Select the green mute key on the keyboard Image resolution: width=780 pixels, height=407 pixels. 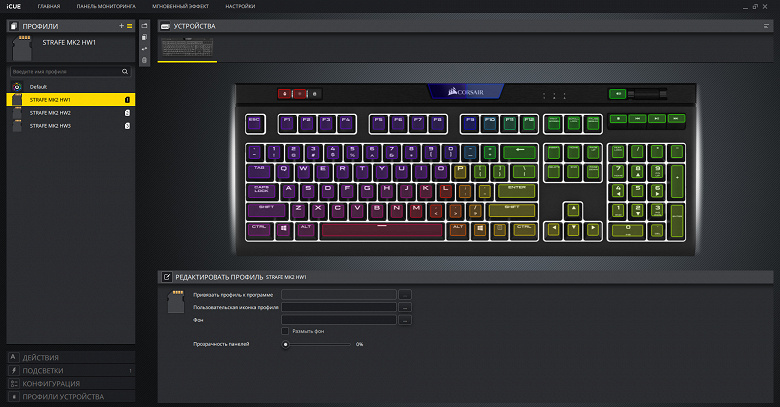617,94
